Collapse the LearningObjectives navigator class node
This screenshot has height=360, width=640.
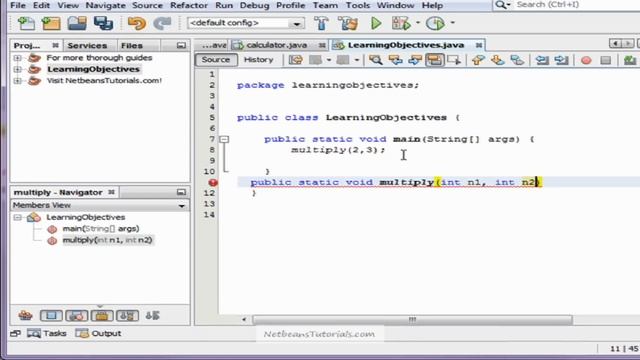pyautogui.click(x=18, y=218)
